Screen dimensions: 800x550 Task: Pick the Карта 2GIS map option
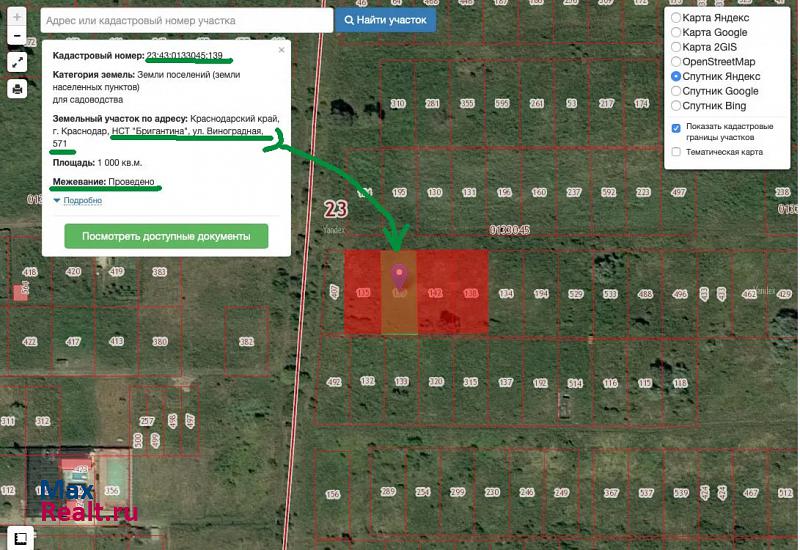pos(677,47)
